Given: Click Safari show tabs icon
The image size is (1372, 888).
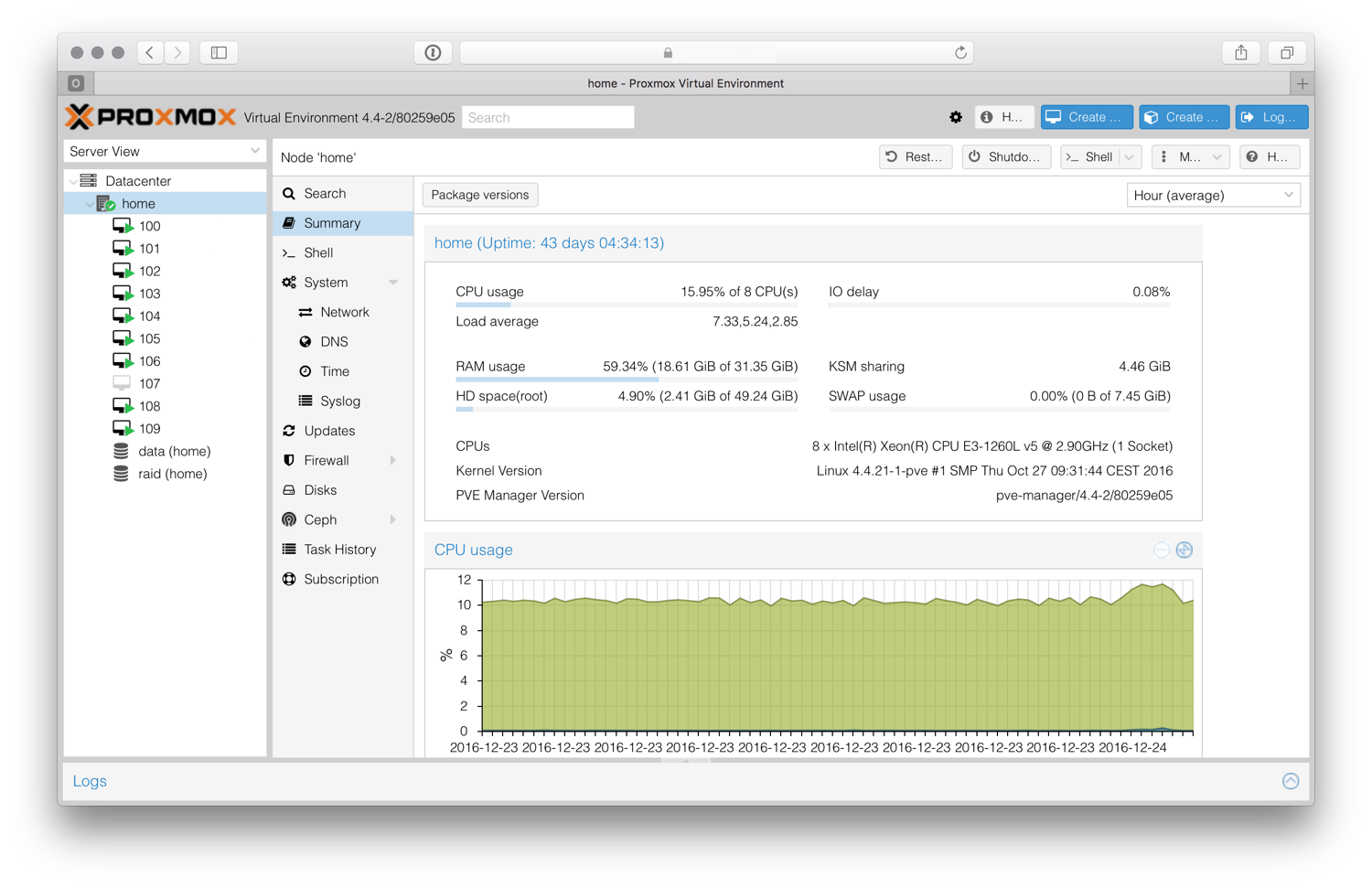Looking at the screenshot, I should pos(1287,52).
